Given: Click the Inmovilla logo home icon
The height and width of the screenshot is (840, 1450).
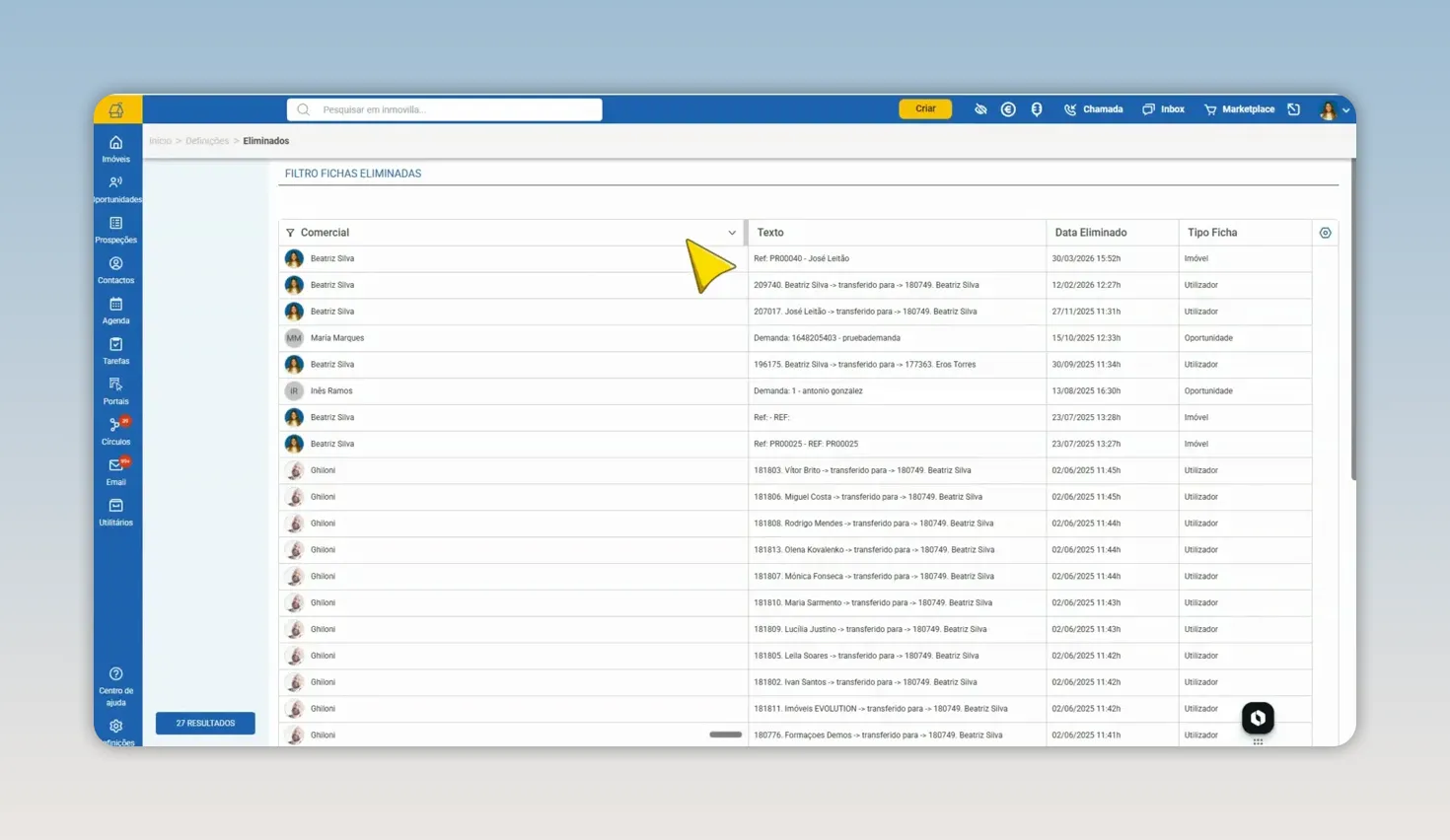Looking at the screenshot, I should point(116,109).
